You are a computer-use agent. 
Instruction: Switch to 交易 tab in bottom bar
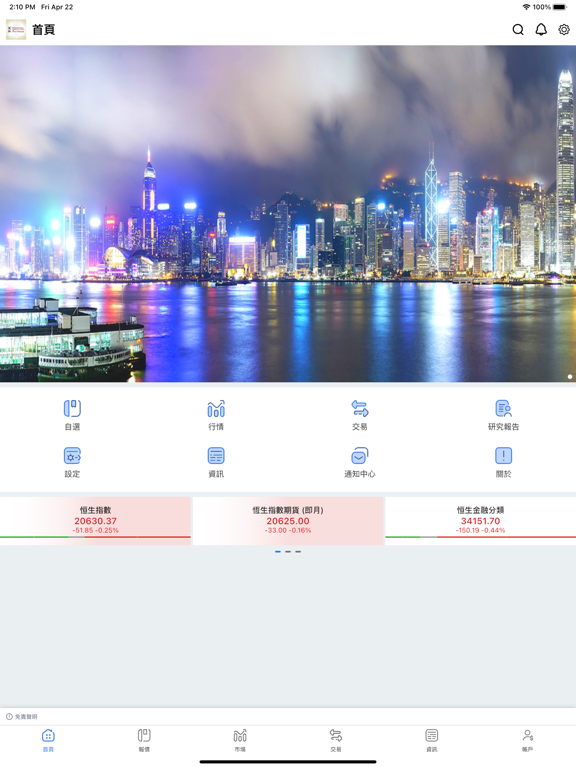(x=336, y=740)
